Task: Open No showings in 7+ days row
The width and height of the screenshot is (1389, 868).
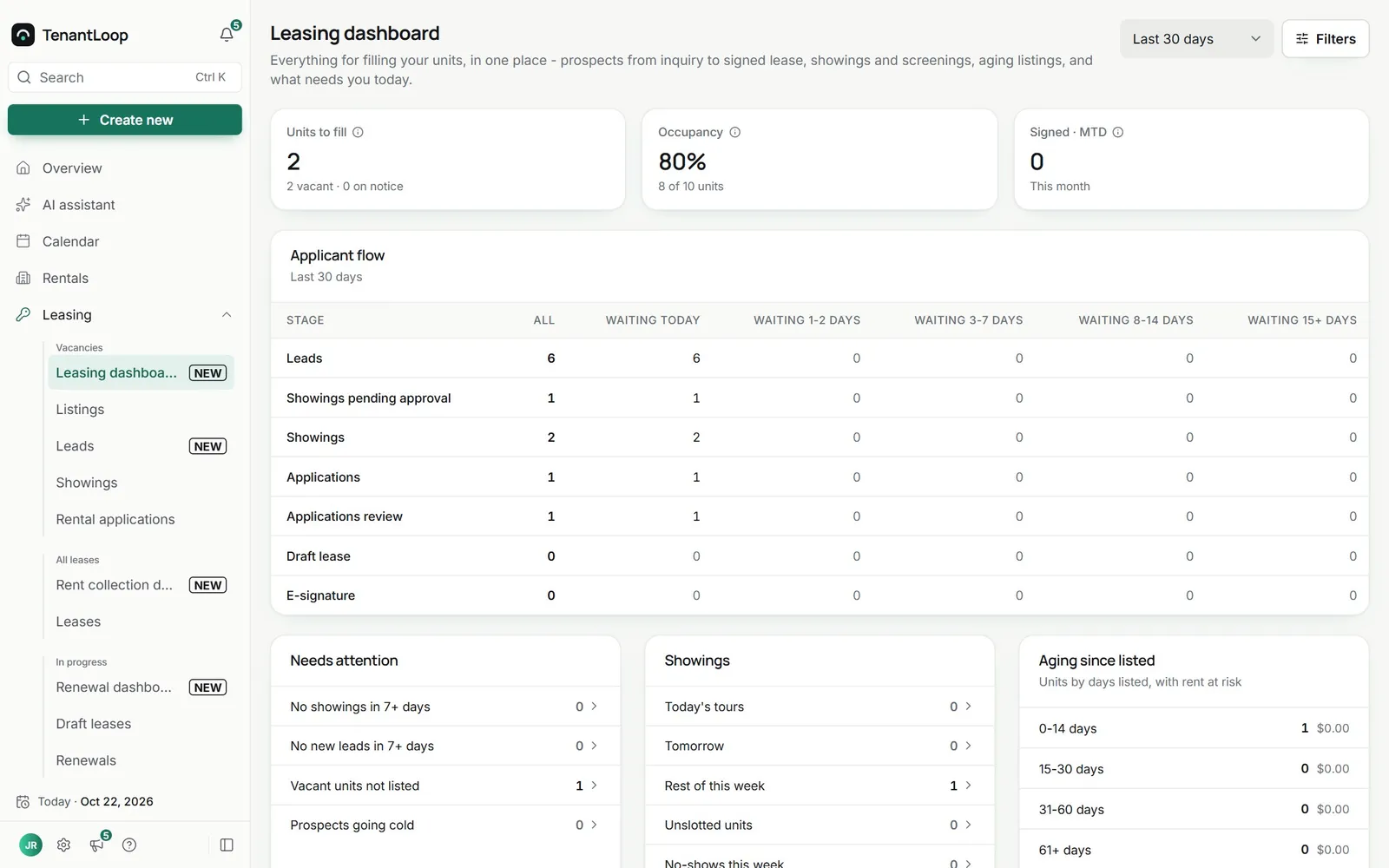Action: coord(445,707)
